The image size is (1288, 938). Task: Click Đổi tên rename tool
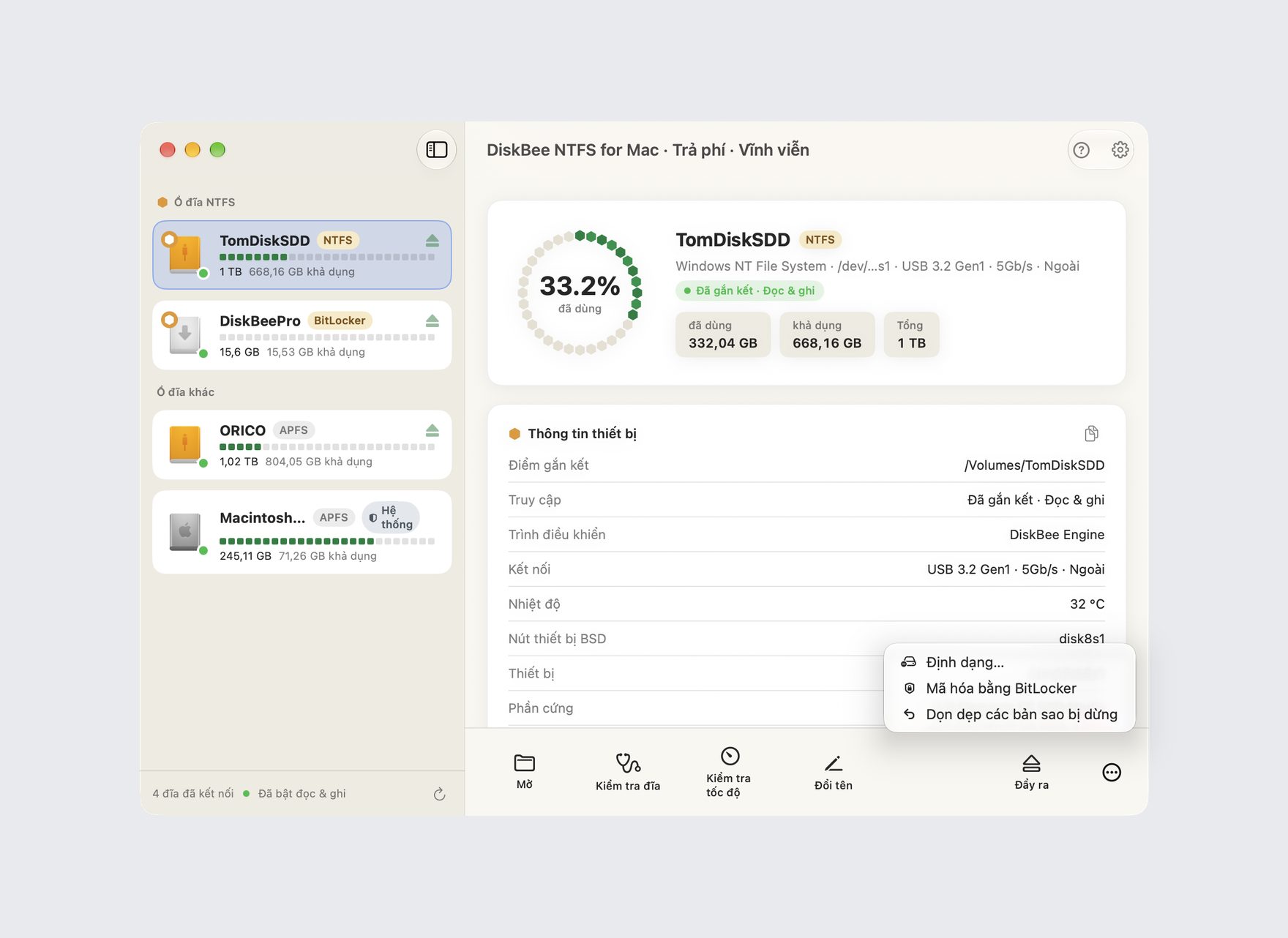834,772
